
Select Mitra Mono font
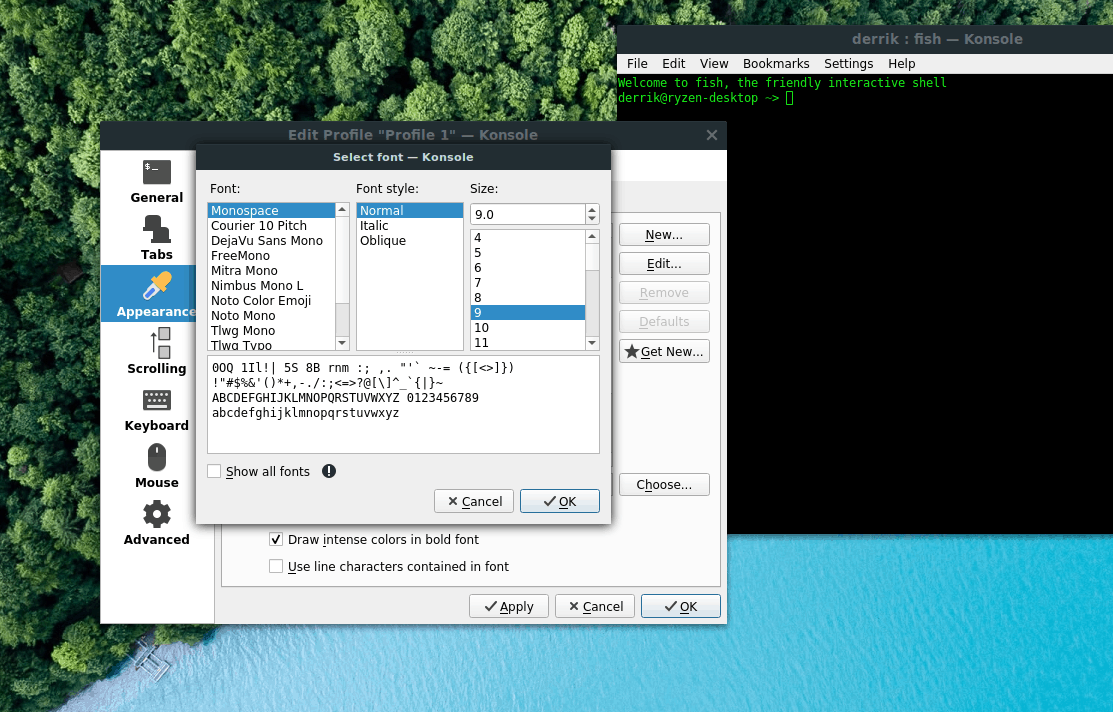pyautogui.click(x=271, y=270)
